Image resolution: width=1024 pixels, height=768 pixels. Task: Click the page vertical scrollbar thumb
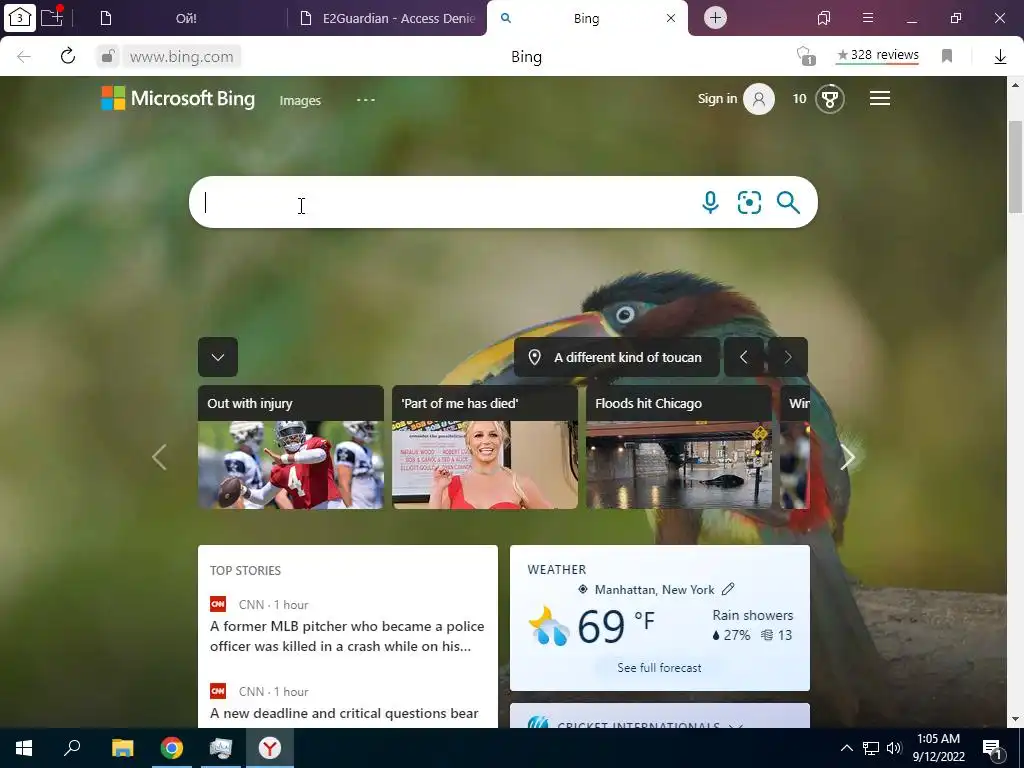pyautogui.click(x=1016, y=167)
